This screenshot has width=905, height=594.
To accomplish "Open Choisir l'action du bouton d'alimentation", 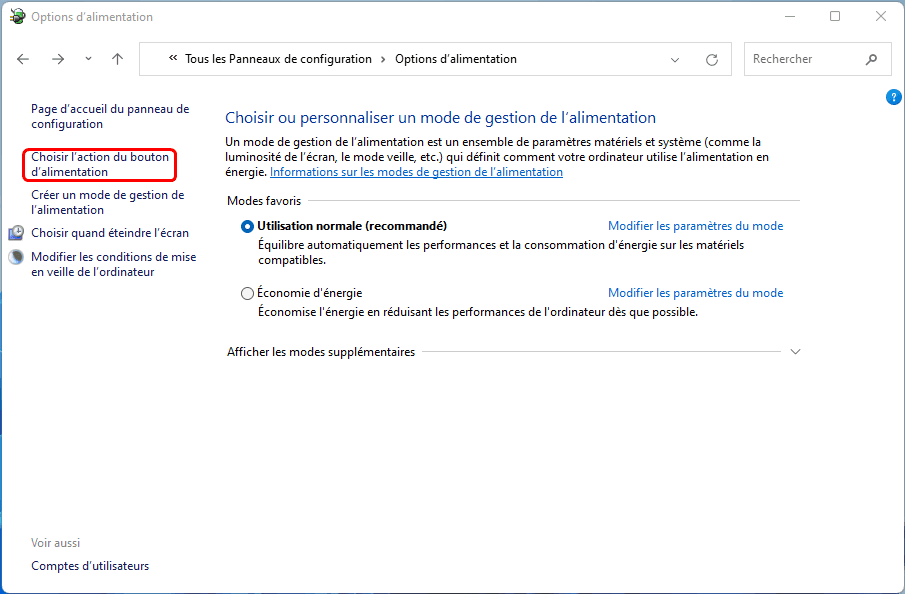I will 100,164.
